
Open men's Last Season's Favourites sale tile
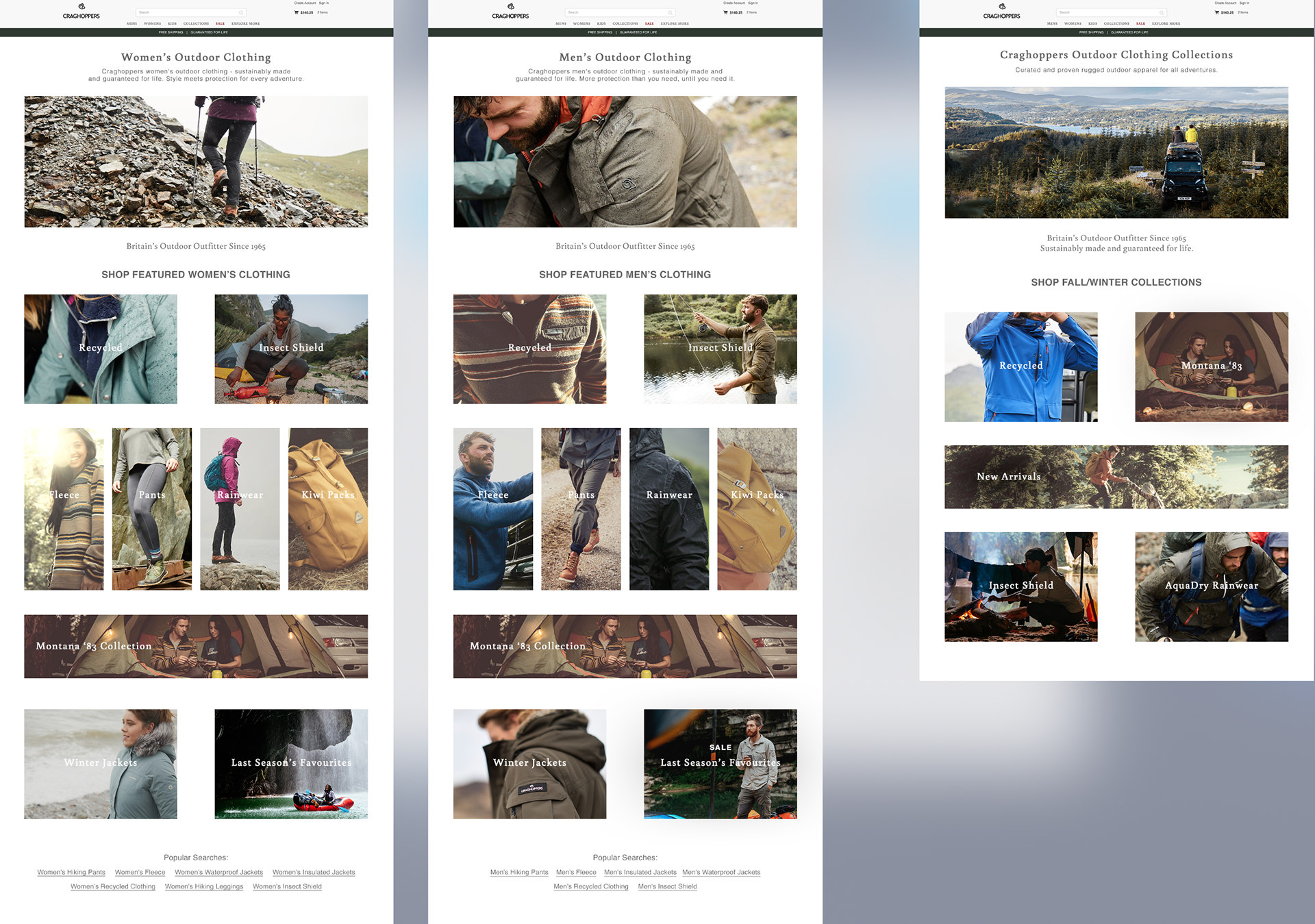[x=720, y=763]
